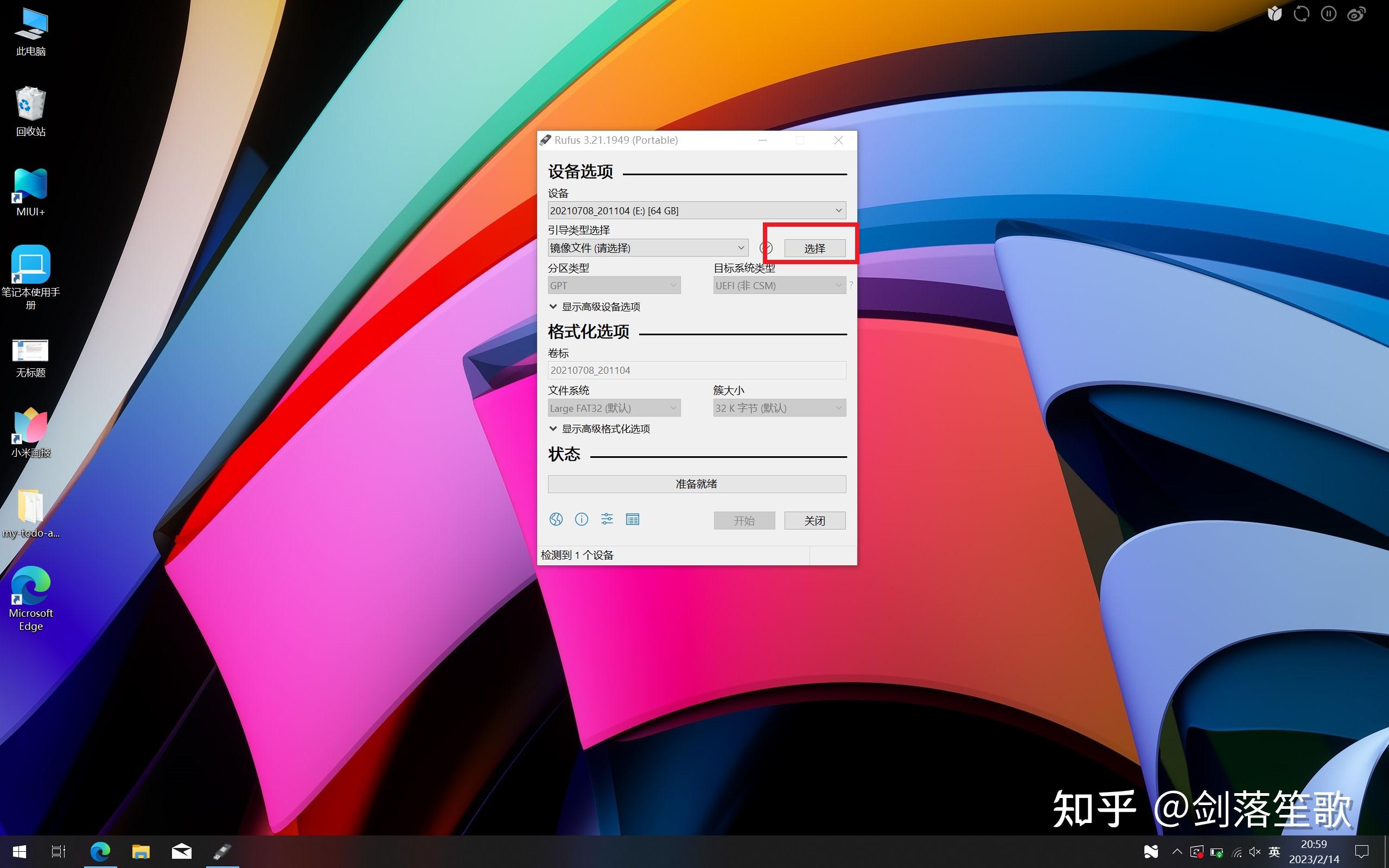Open the Rufus language selection globe icon
Screen dimensions: 1389x868
tap(556, 519)
